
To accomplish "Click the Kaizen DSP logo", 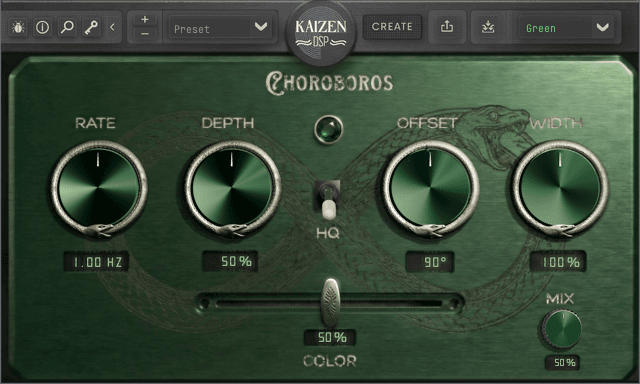I will tap(321, 33).
